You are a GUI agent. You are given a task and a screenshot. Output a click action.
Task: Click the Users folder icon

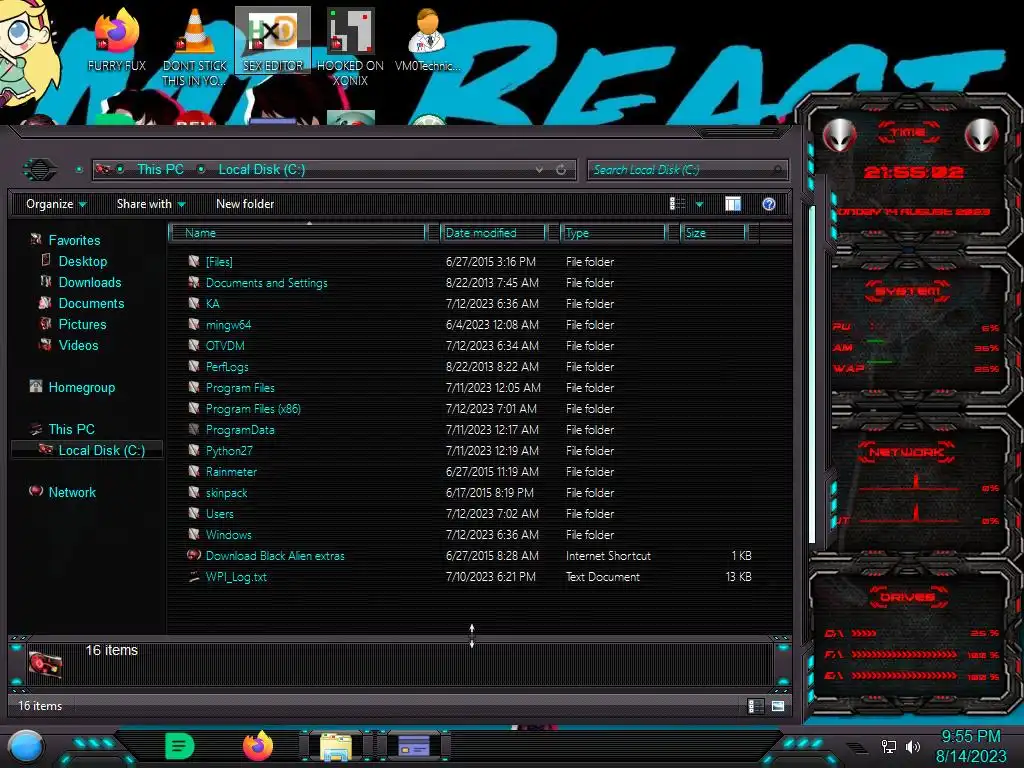pos(194,513)
